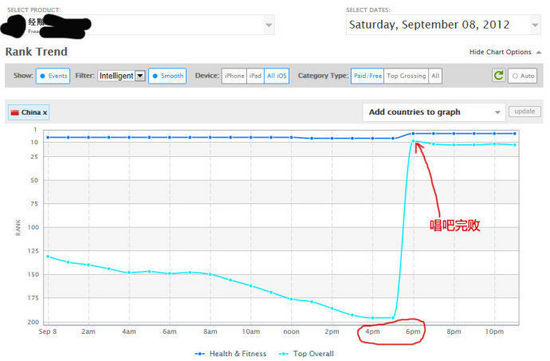Image resolution: width=550 pixels, height=361 pixels.
Task: Expand Add countries to graph dropdown
Action: coord(434,112)
